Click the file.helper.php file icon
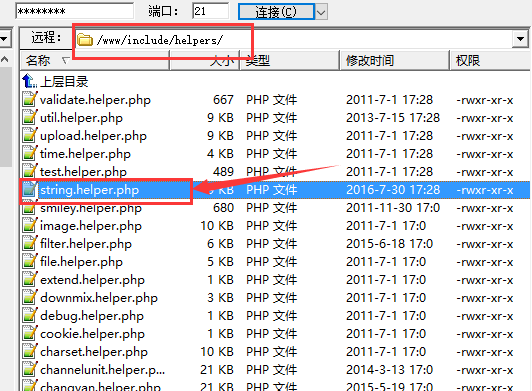 point(30,261)
